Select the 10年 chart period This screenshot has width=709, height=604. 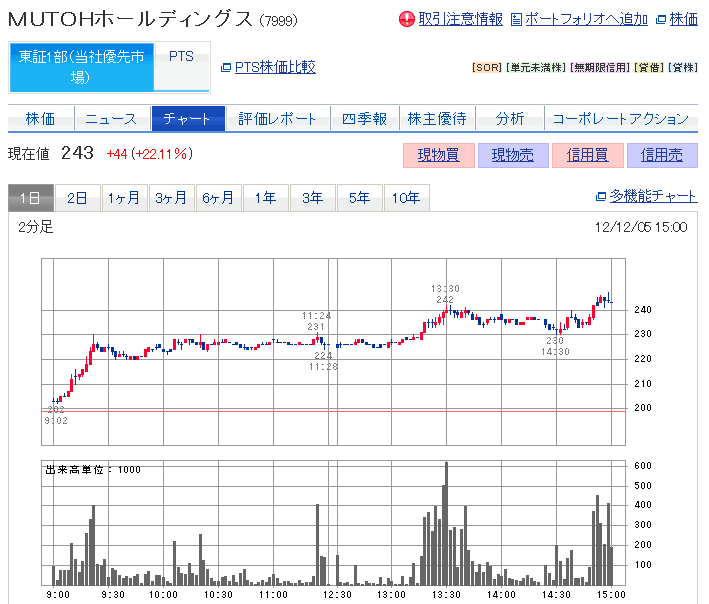pos(406,198)
